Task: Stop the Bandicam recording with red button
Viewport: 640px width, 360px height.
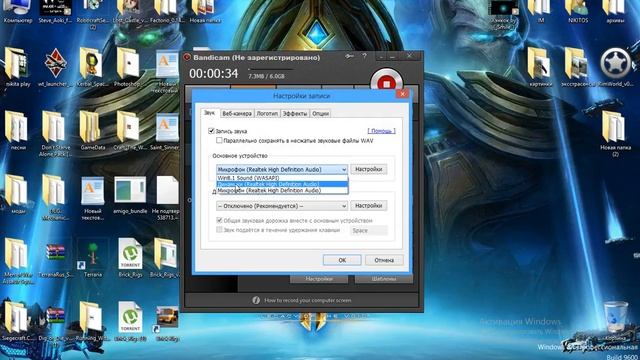Action: coord(386,82)
